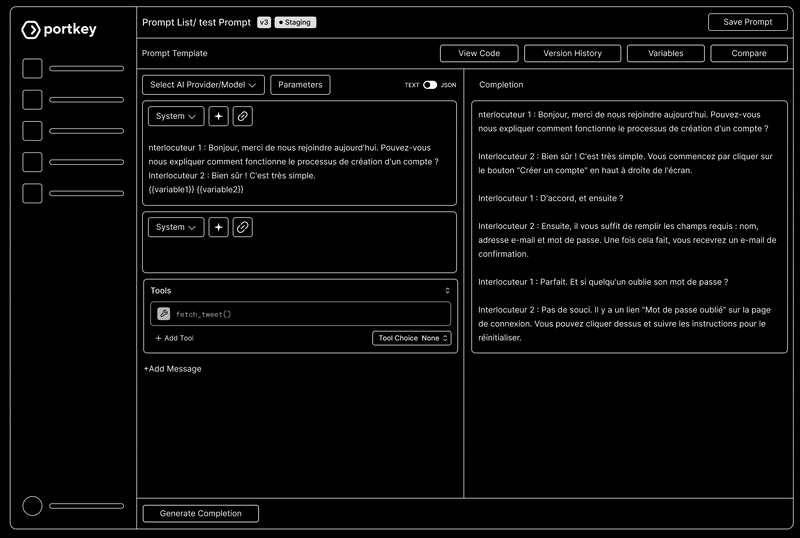Click the round profile avatar in sidebar
The width and height of the screenshot is (800, 538).
(x=32, y=506)
